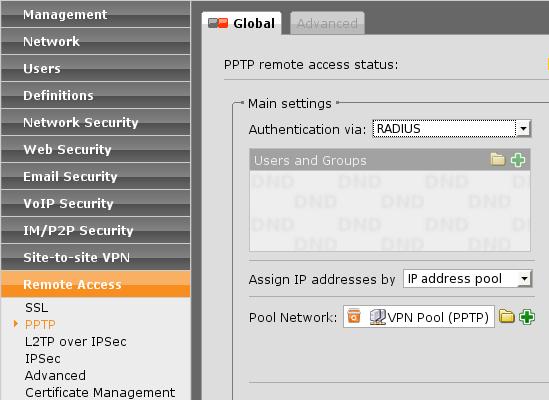Open the SSL remote access page
The height and width of the screenshot is (400, 549).
click(x=36, y=308)
